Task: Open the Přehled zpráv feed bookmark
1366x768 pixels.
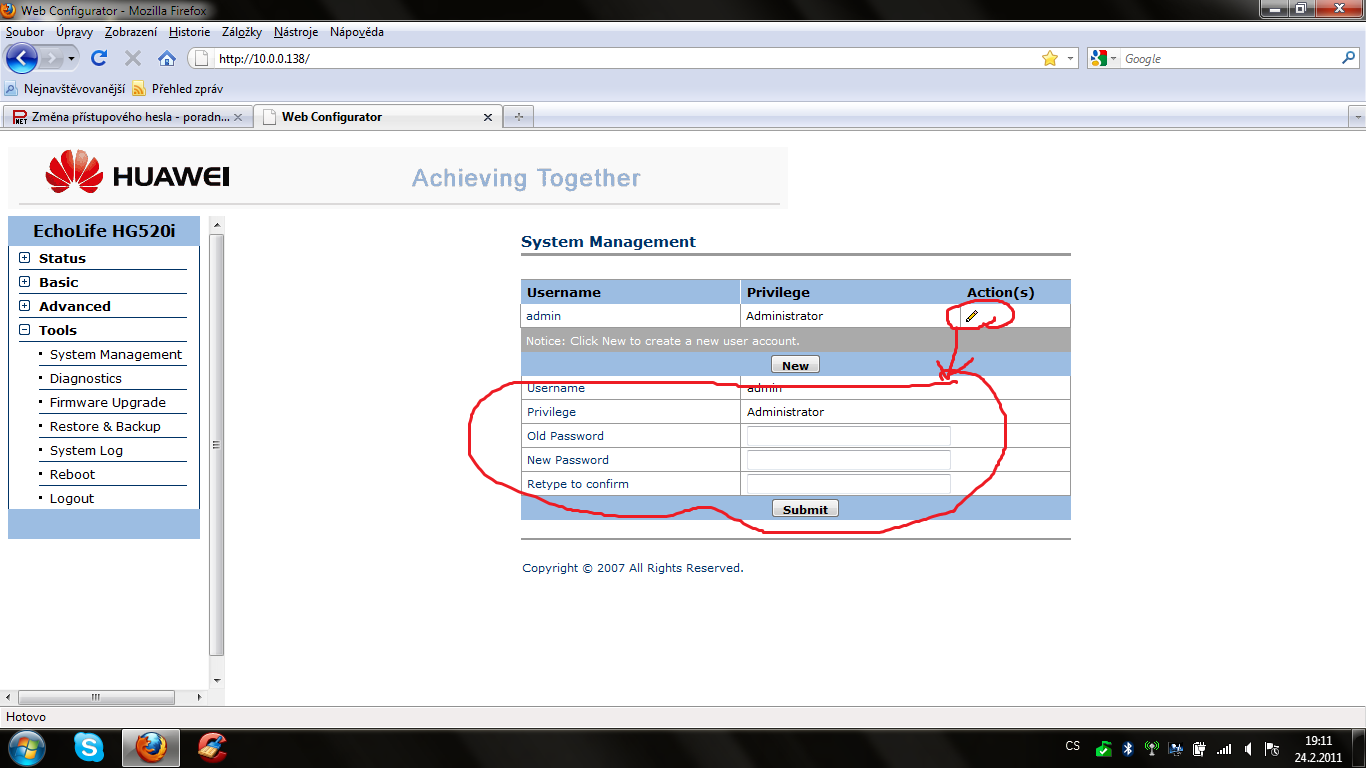Action: [x=178, y=88]
